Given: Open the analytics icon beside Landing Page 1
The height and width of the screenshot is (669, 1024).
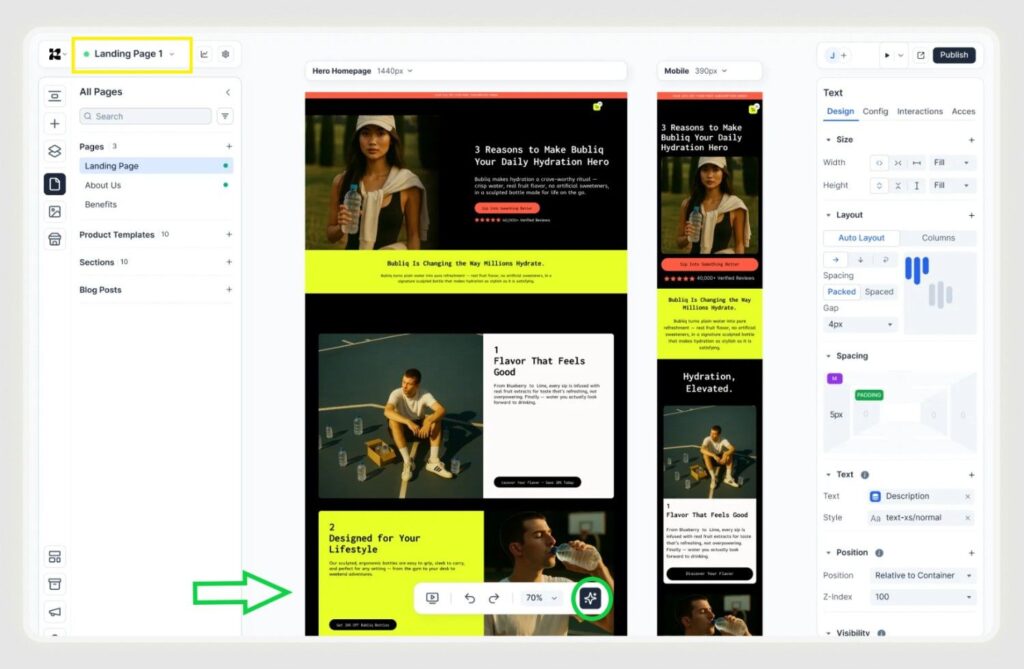Looking at the screenshot, I should [x=203, y=54].
